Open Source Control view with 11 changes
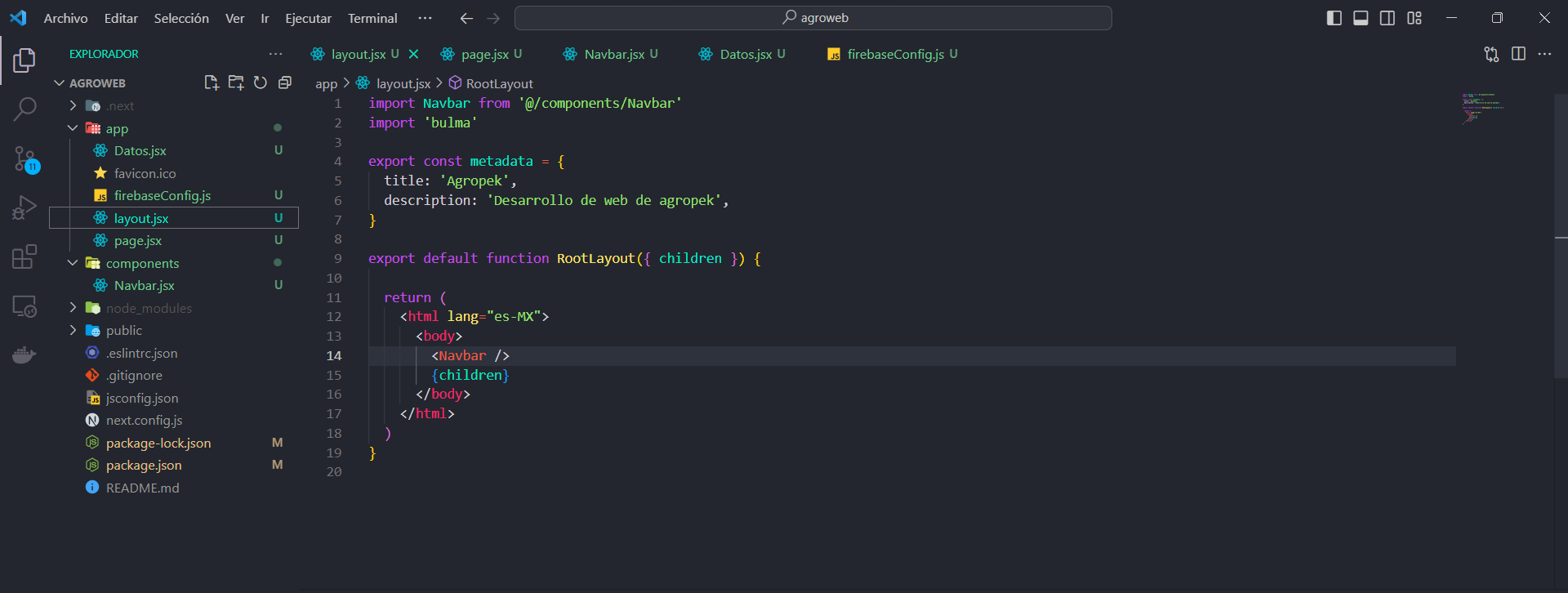This screenshot has height=593, width=1568. tap(24, 158)
